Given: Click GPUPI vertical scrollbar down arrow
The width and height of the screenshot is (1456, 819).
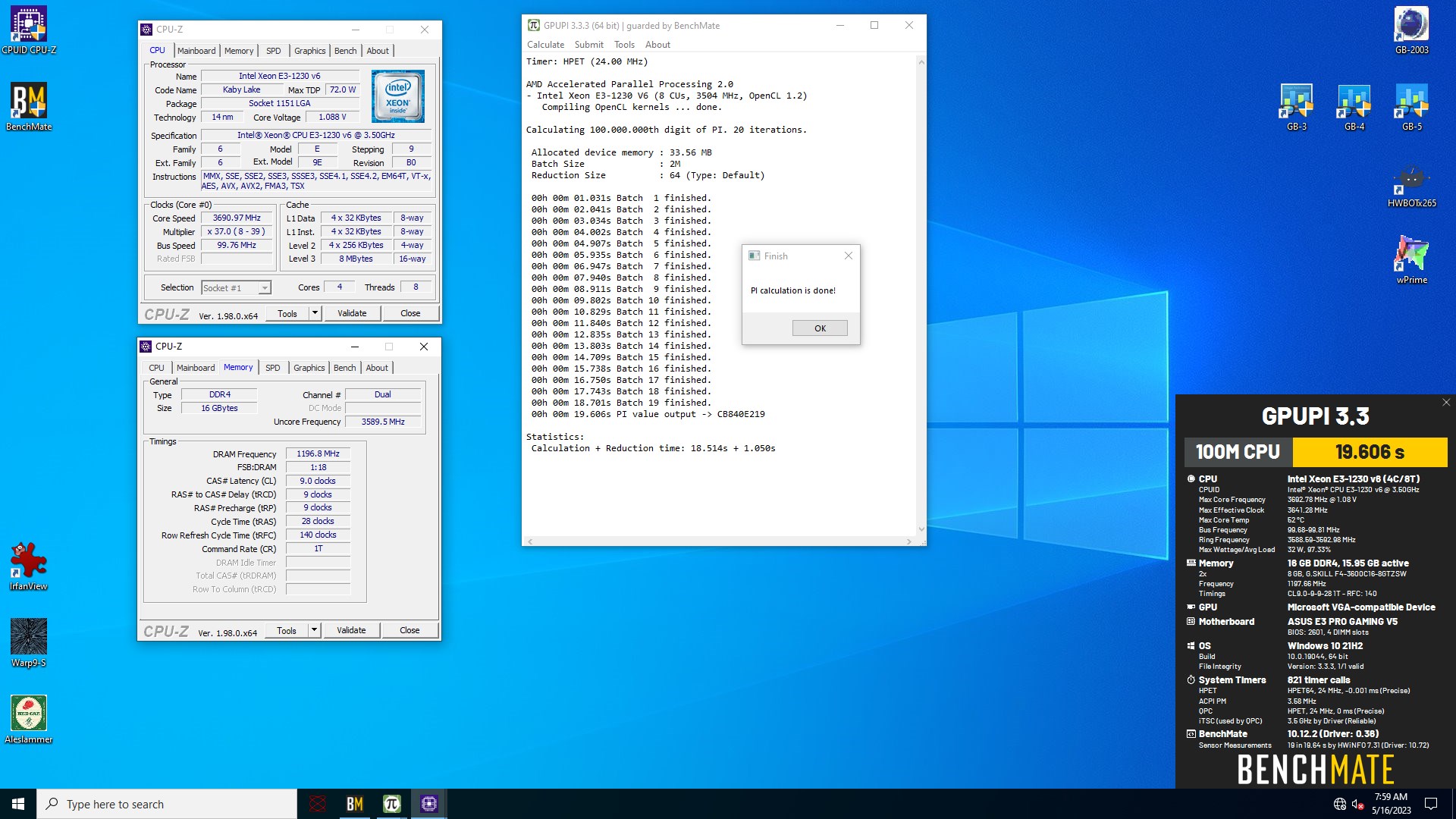Looking at the screenshot, I should tap(921, 529).
